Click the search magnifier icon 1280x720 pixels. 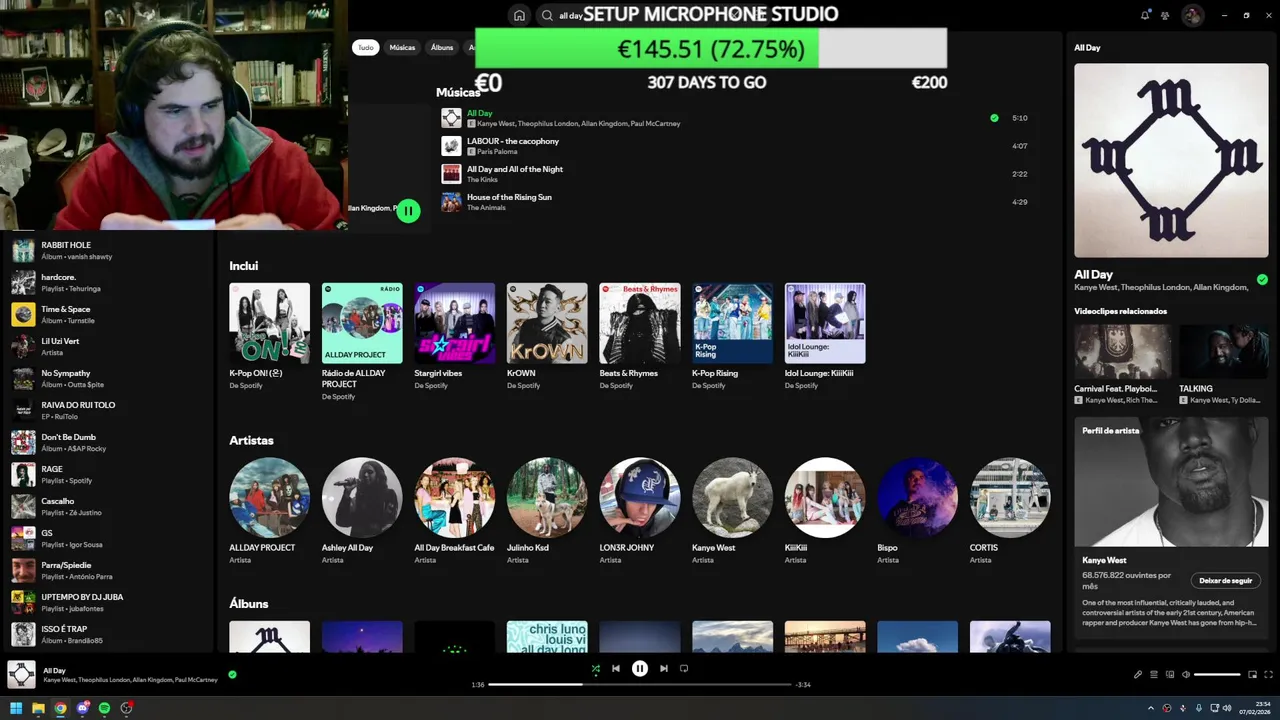click(547, 15)
